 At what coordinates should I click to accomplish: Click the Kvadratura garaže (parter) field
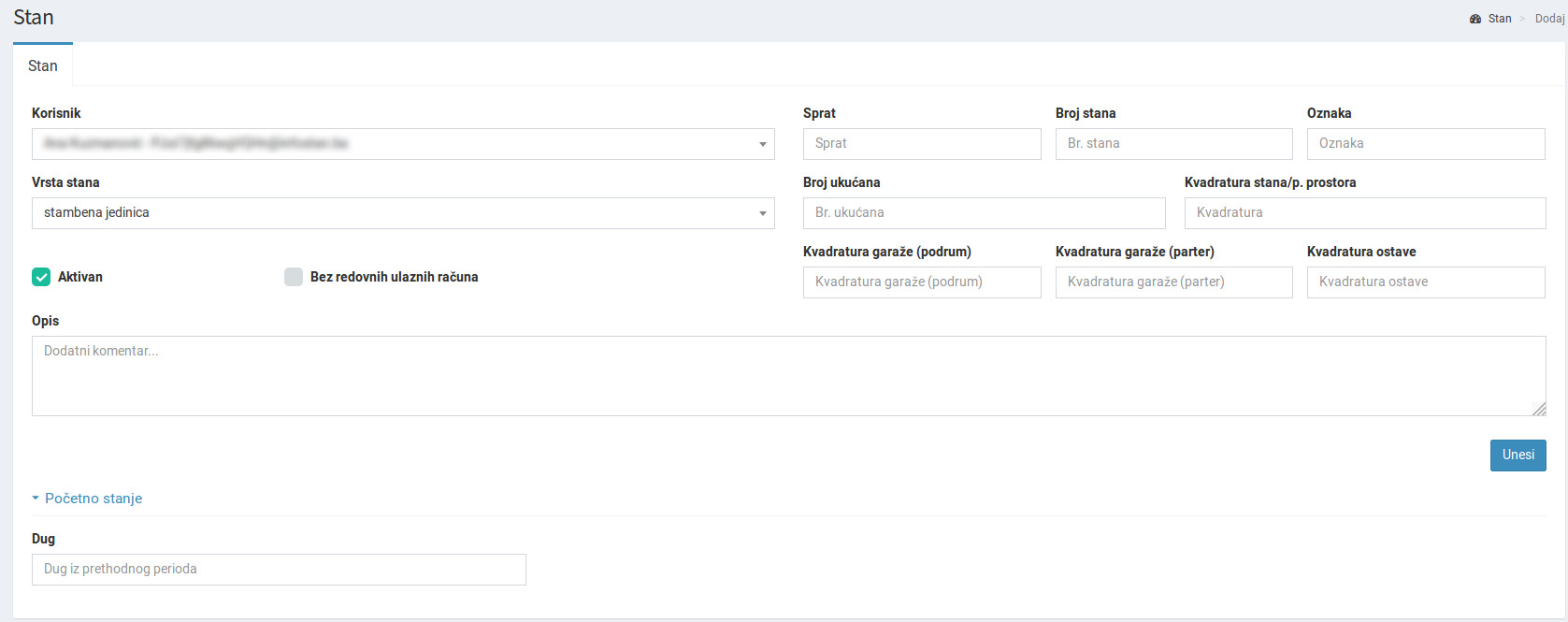click(1173, 282)
